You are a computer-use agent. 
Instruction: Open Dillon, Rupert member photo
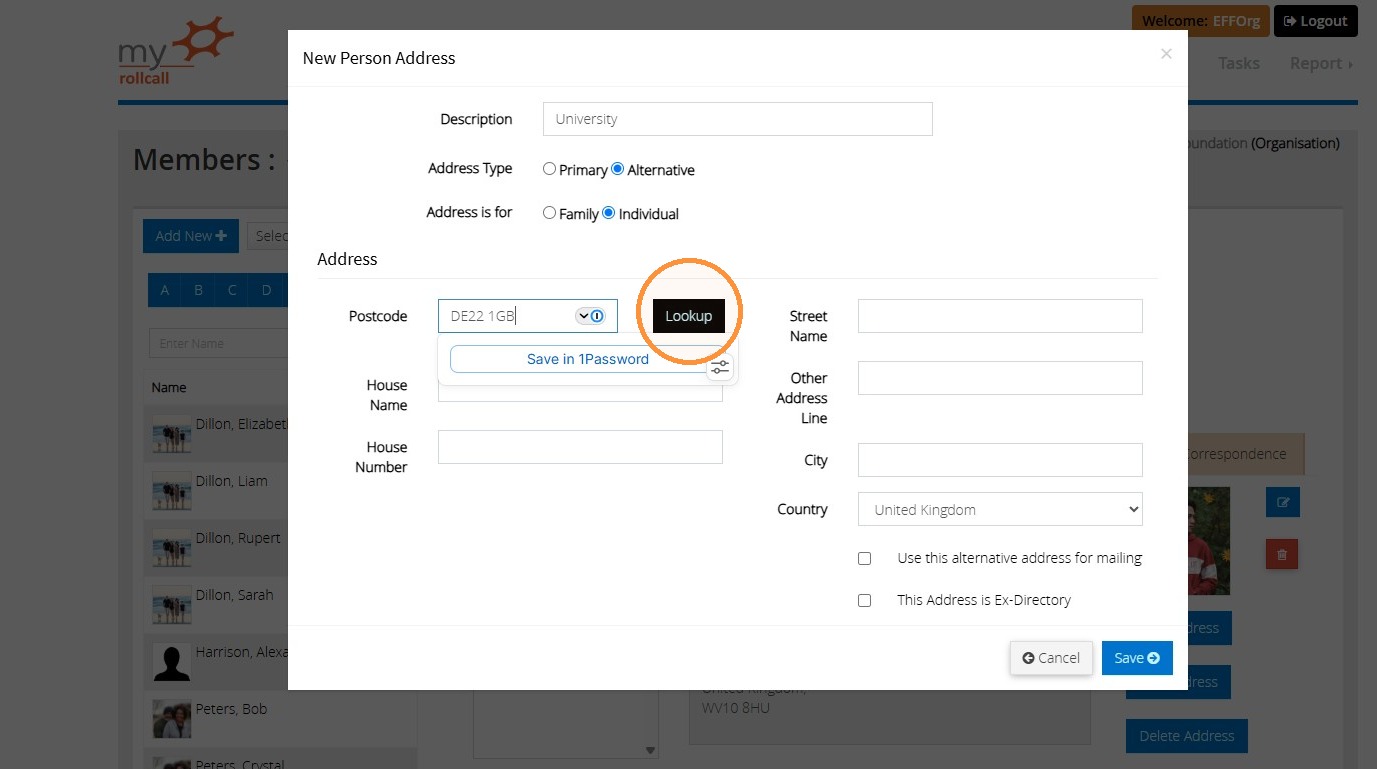tap(171, 548)
